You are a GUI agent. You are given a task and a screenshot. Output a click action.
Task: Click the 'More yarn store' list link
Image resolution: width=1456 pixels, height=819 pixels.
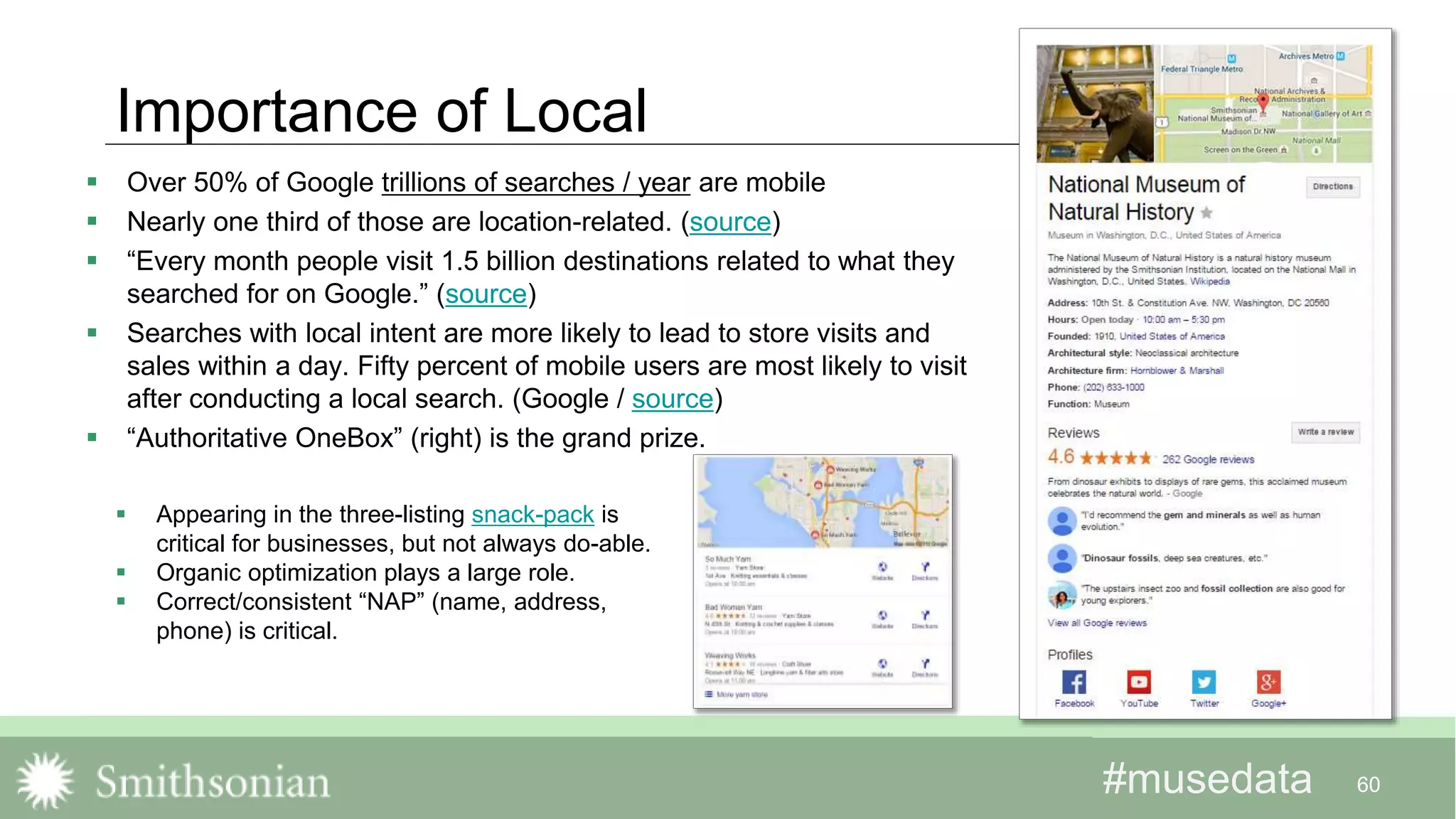(737, 695)
